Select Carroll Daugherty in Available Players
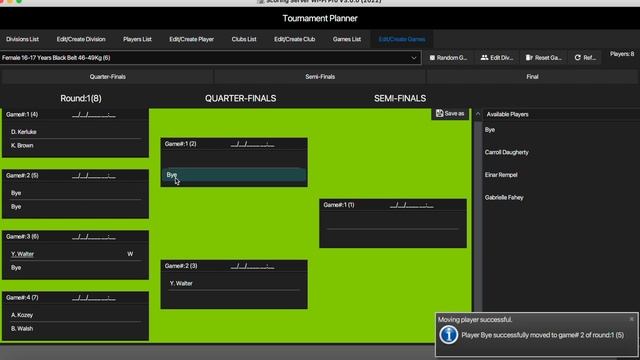 (x=507, y=152)
